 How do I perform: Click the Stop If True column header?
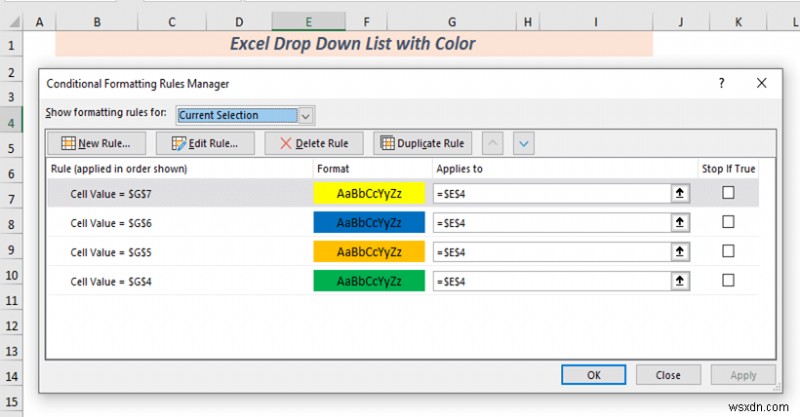coord(728,169)
